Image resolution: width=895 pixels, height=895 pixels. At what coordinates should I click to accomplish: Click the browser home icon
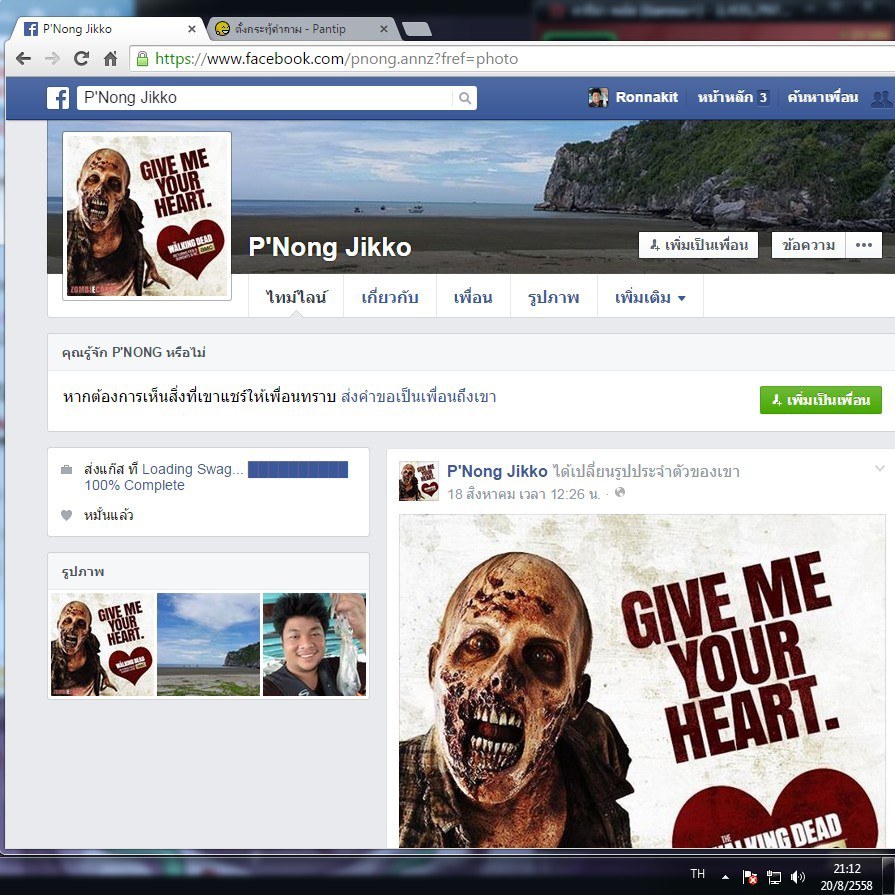[x=110, y=59]
